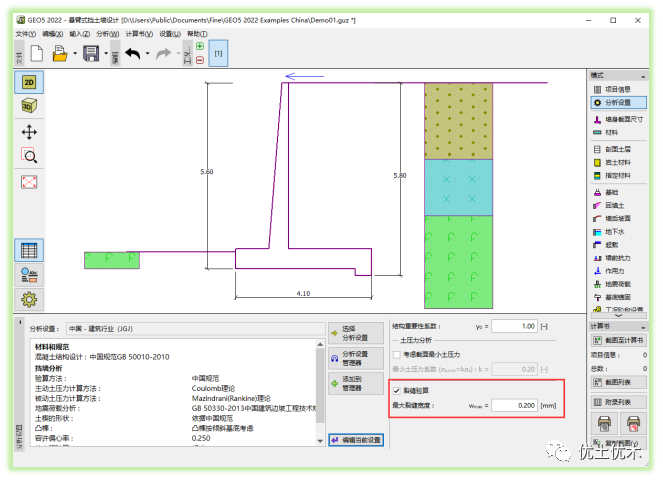Open the 文件 menu

pos(25,34)
